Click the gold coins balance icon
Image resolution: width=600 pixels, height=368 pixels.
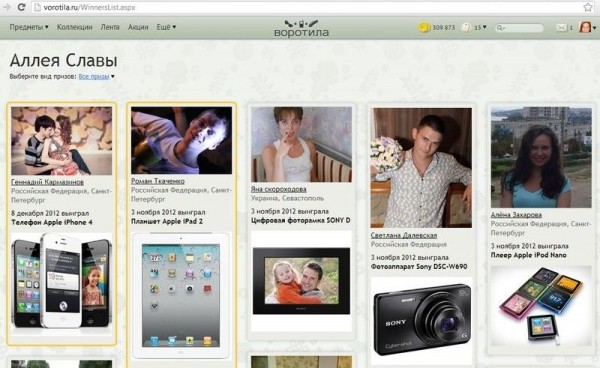424,28
